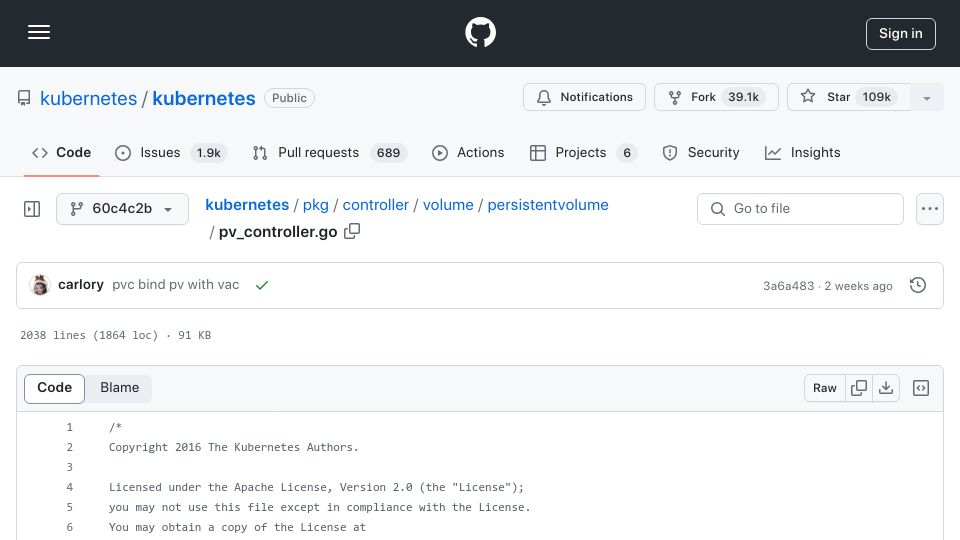Fork the repository
Screen dimensions: 960x540
click(x=716, y=97)
